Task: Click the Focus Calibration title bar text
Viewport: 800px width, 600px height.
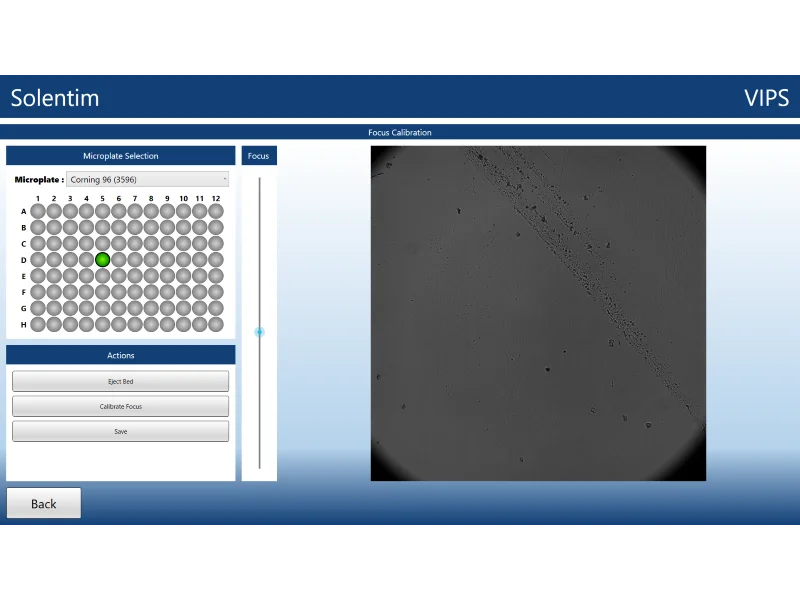Action: point(400,133)
